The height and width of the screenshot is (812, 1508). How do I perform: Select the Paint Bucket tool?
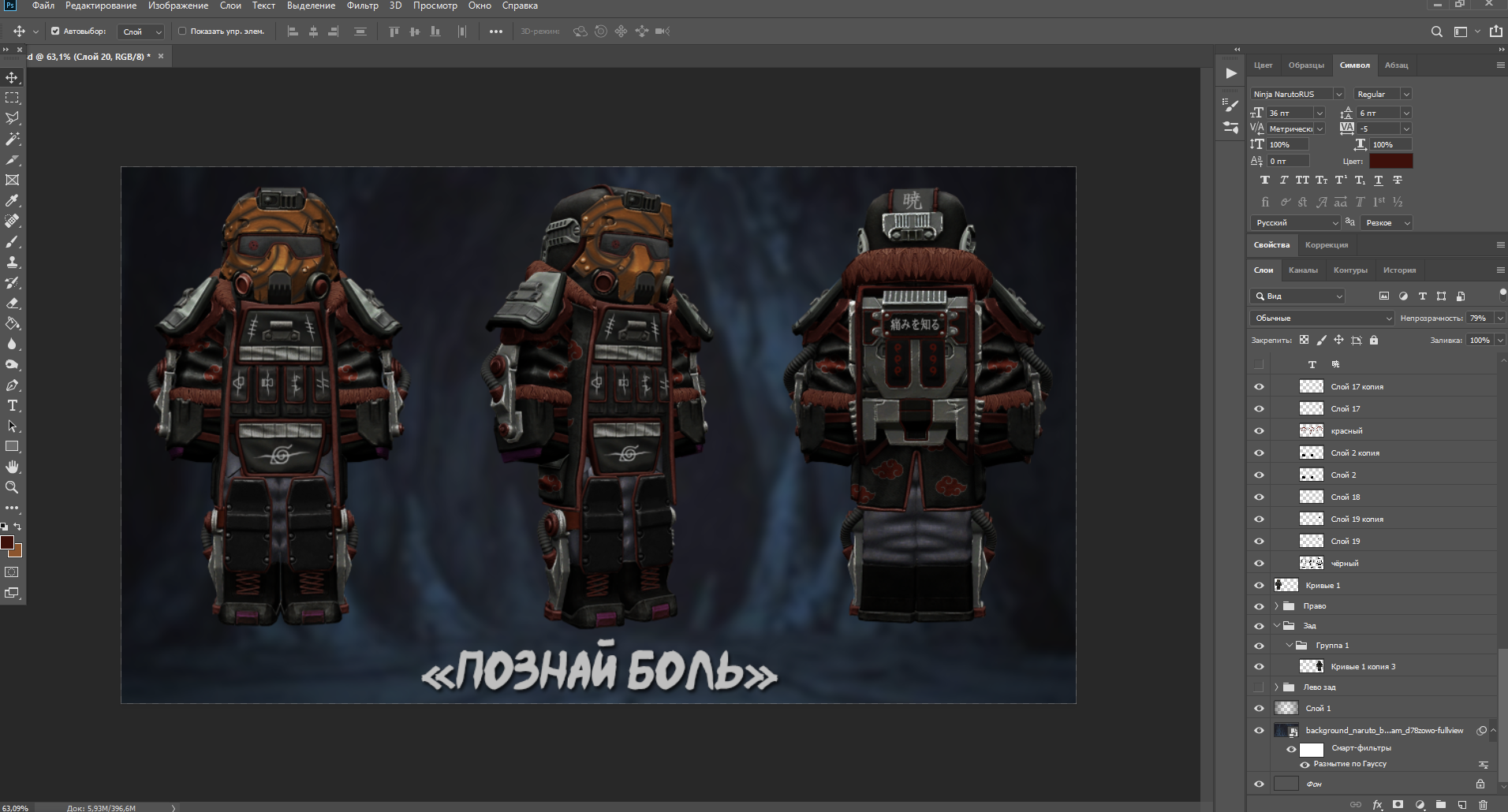coord(12,323)
